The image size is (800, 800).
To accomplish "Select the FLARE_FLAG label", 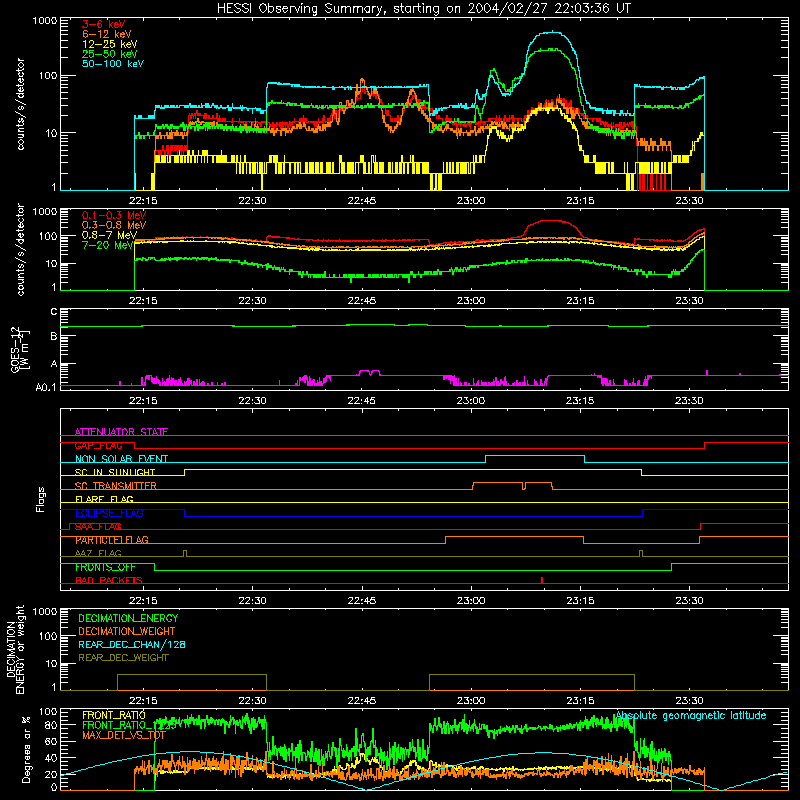I will (104, 499).
